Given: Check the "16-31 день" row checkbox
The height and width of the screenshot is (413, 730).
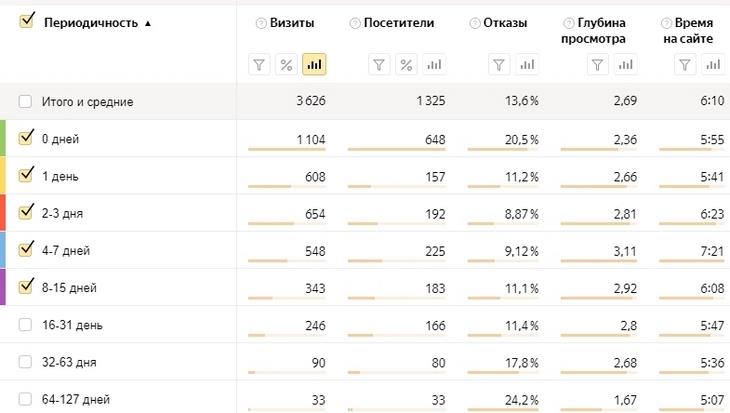Looking at the screenshot, I should click(26, 325).
